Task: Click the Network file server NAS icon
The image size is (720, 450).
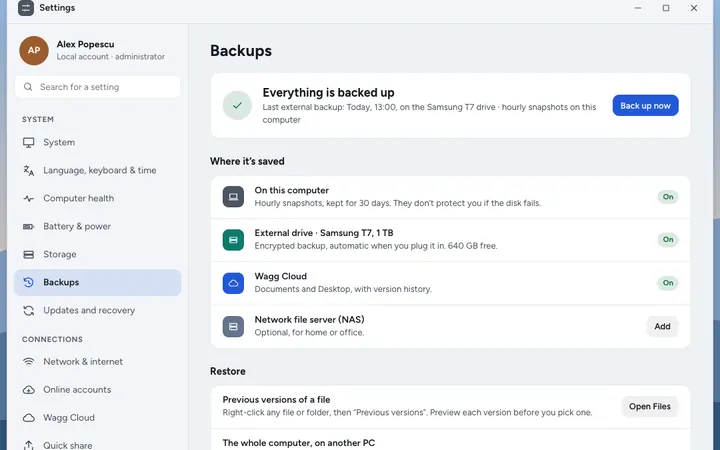Action: (233, 326)
